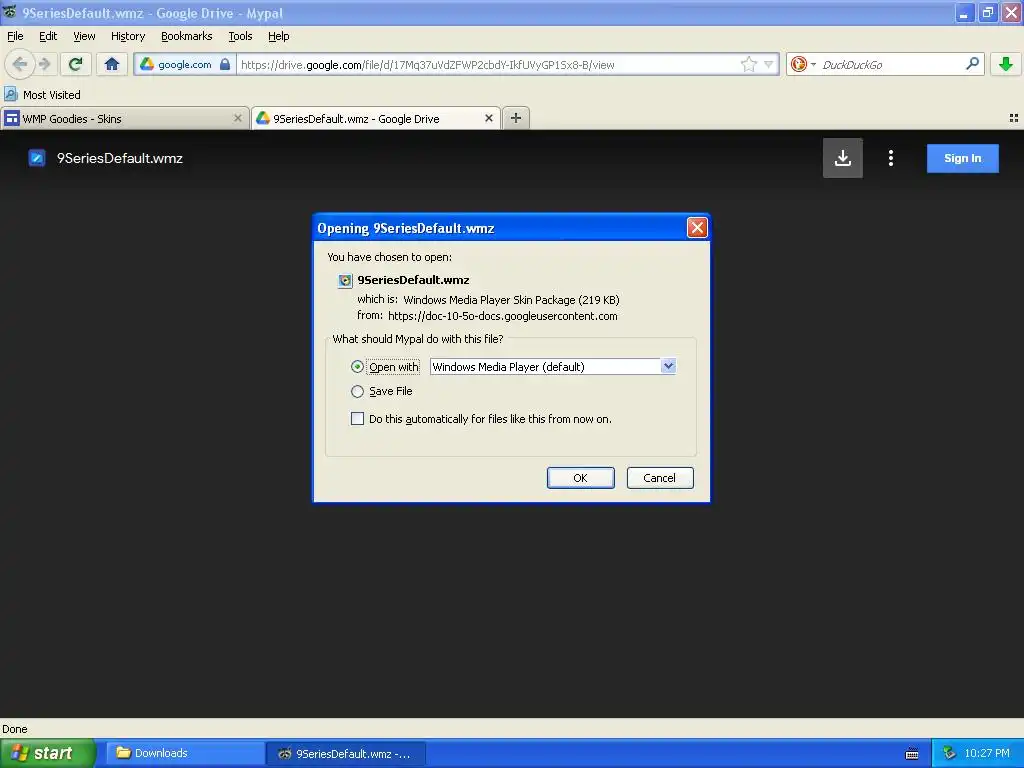The height and width of the screenshot is (768, 1024).
Task: Open the Help menu
Action: [278, 36]
